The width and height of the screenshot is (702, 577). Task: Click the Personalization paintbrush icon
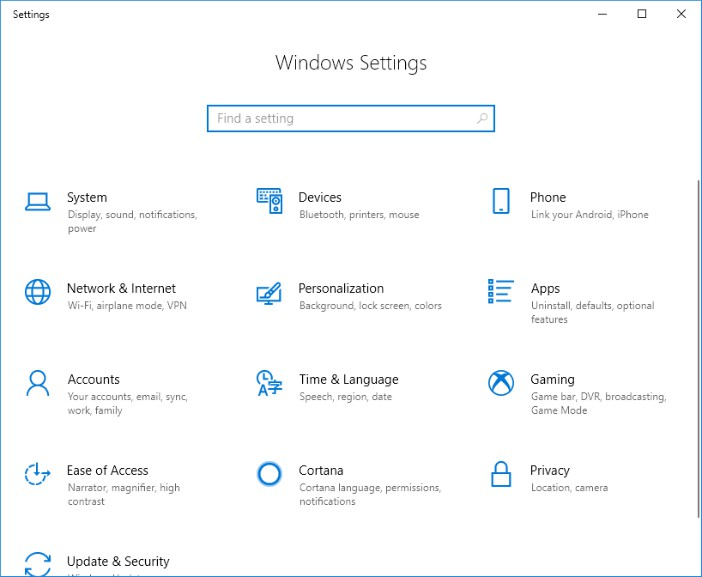pos(269,293)
